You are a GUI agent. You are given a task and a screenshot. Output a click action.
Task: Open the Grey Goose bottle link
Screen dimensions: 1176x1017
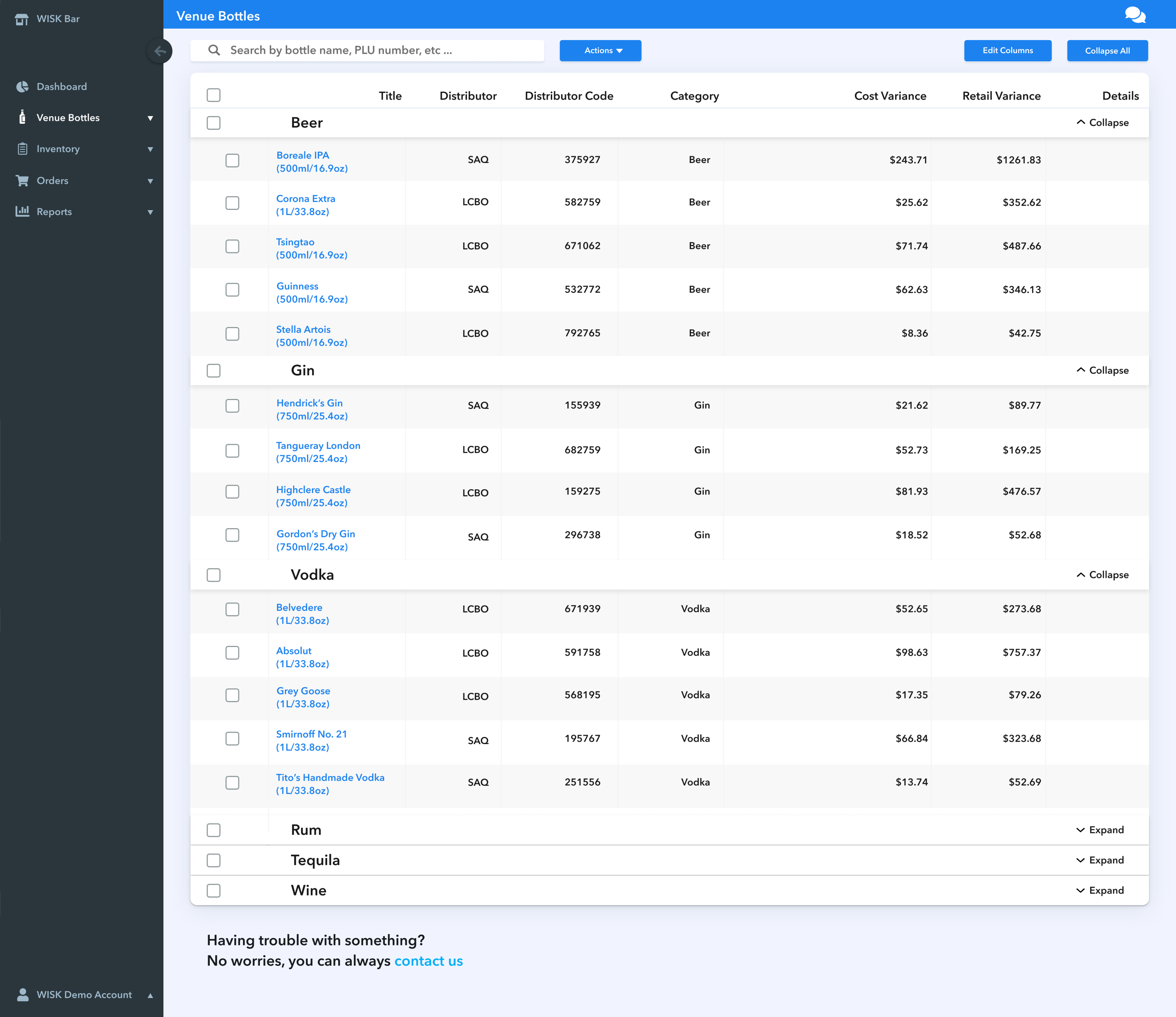pos(303,697)
